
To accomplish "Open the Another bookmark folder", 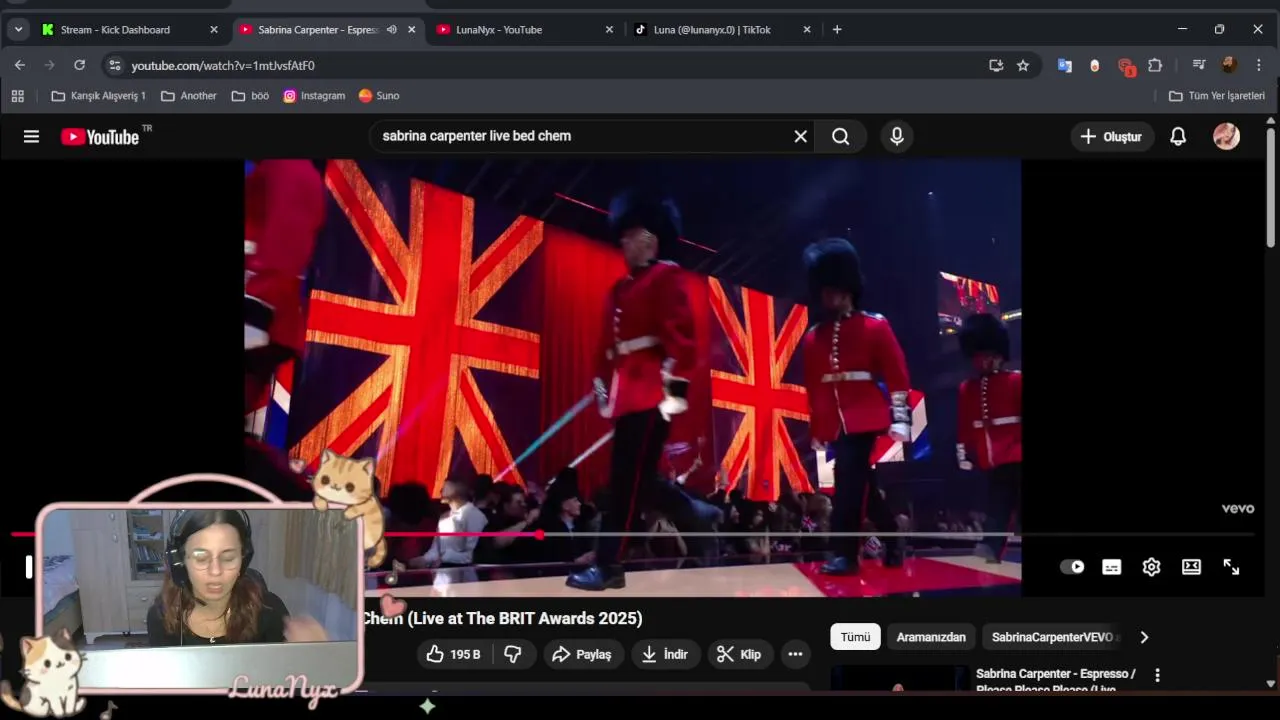I will click(188, 96).
